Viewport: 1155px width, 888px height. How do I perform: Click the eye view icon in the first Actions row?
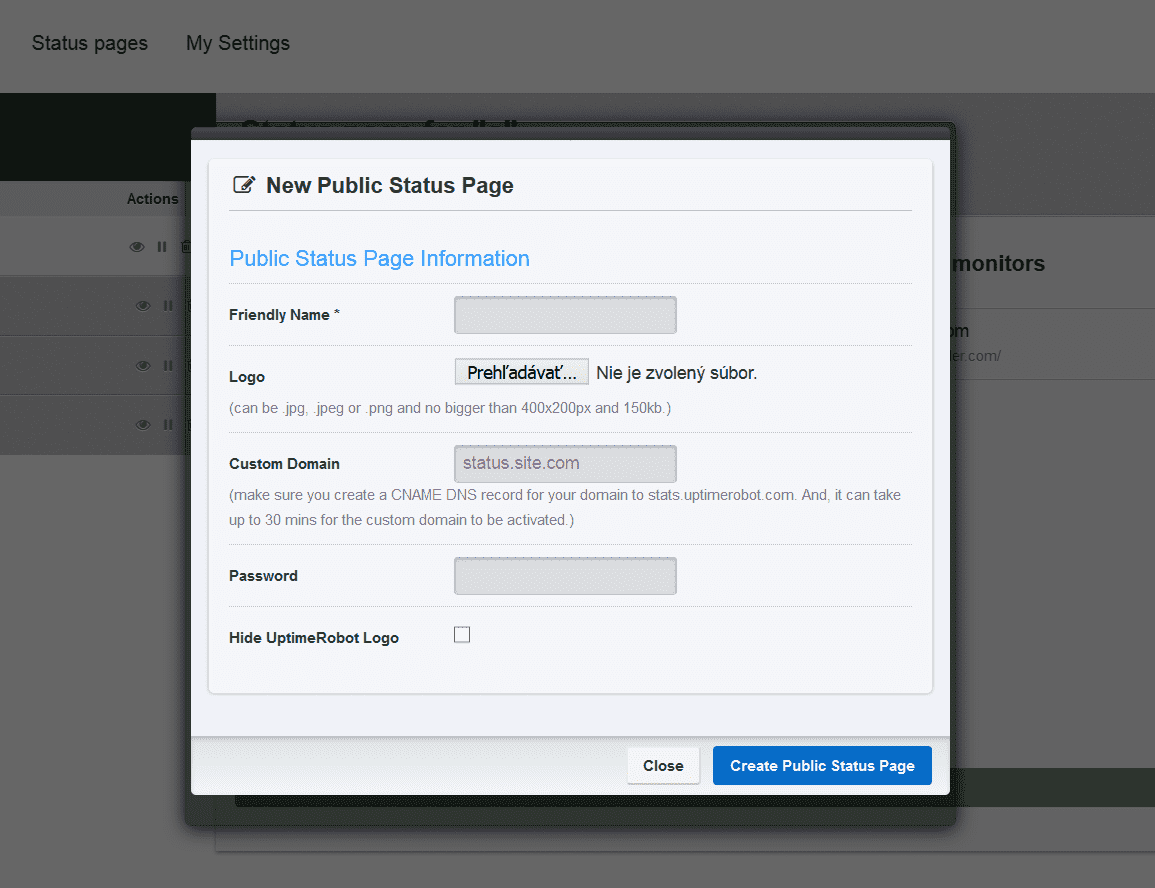(137, 246)
